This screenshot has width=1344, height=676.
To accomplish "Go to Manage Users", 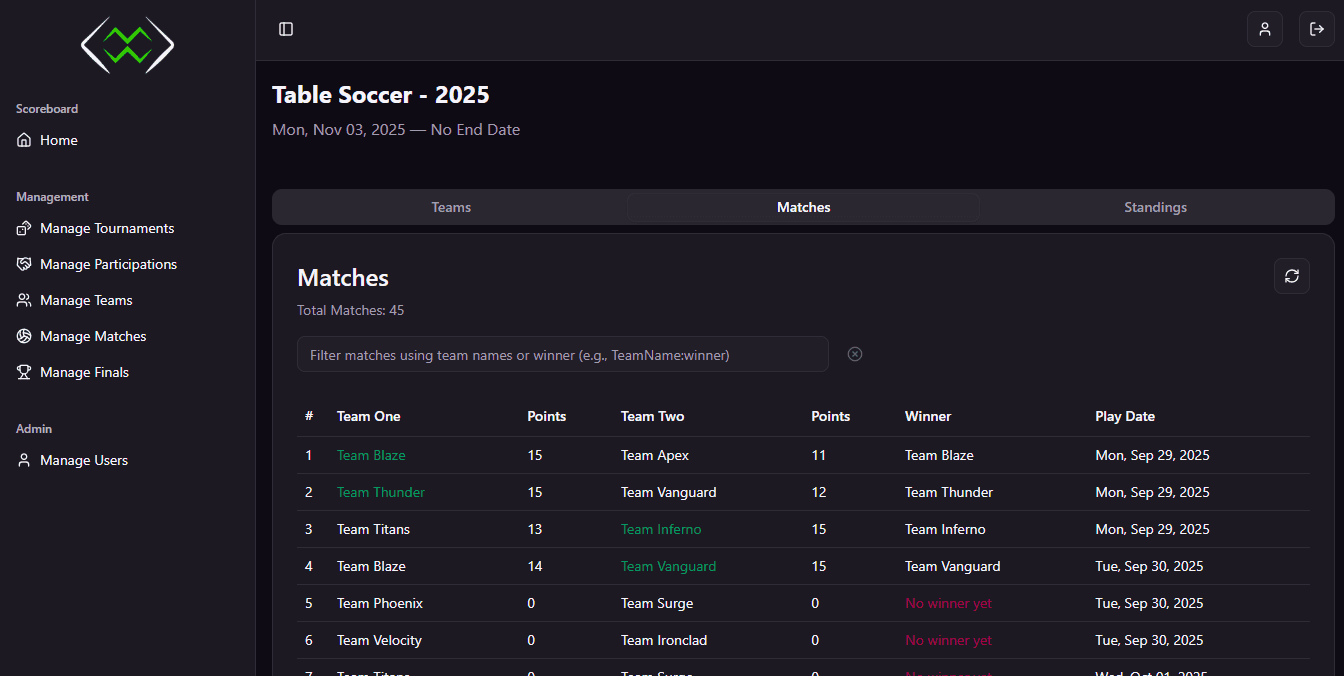I will (x=84, y=460).
